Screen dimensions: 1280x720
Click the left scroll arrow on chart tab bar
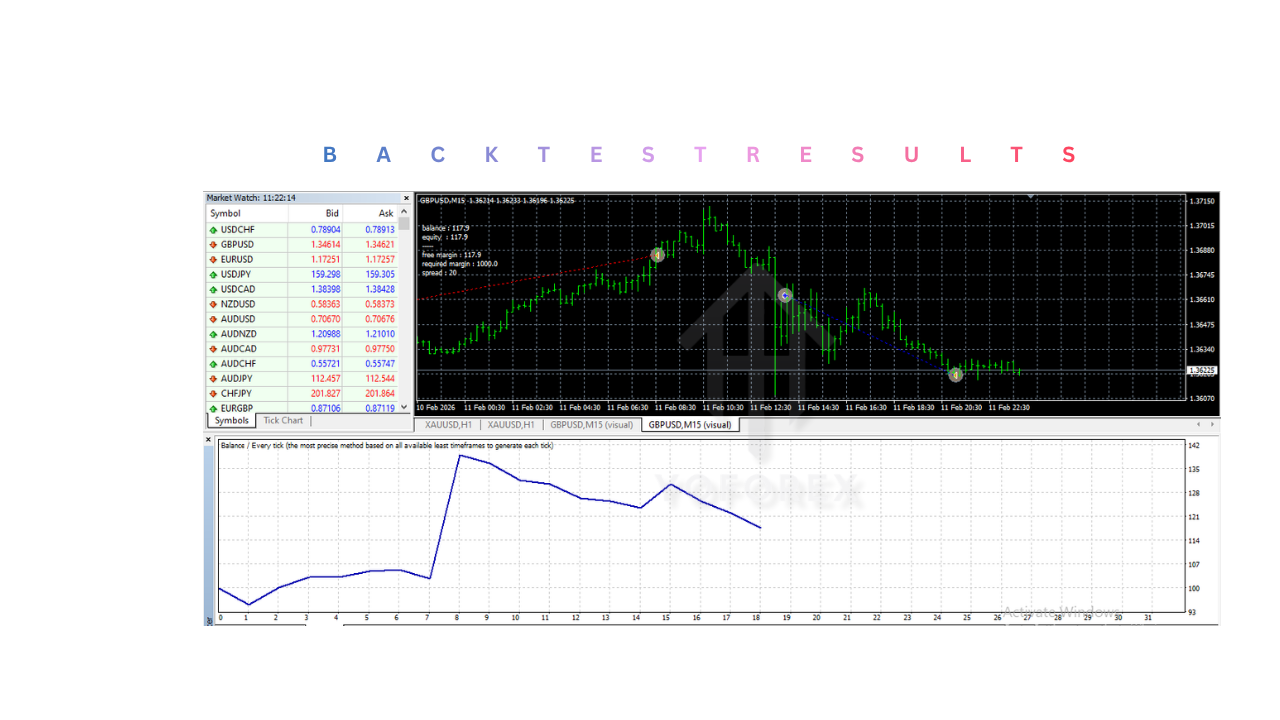[1197, 424]
